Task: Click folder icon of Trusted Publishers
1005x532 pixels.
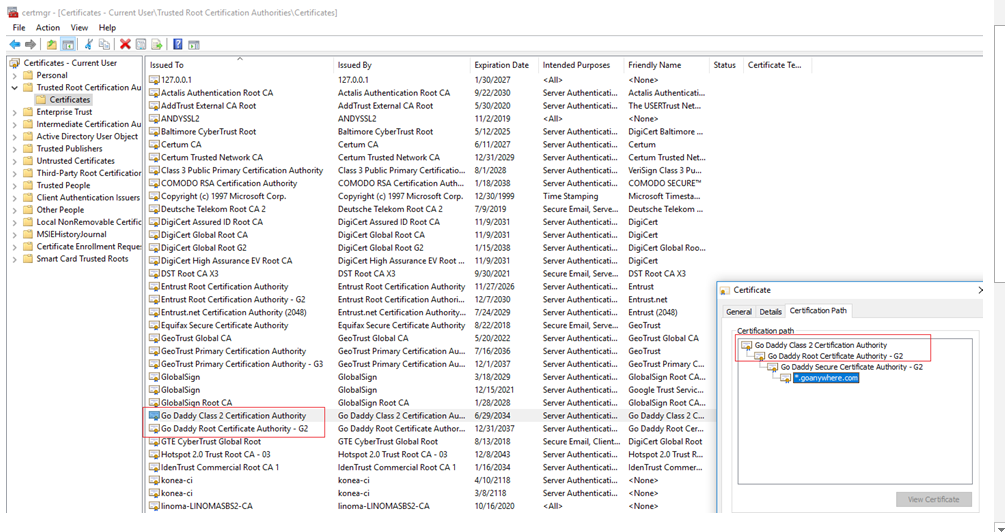Action: tap(28, 149)
